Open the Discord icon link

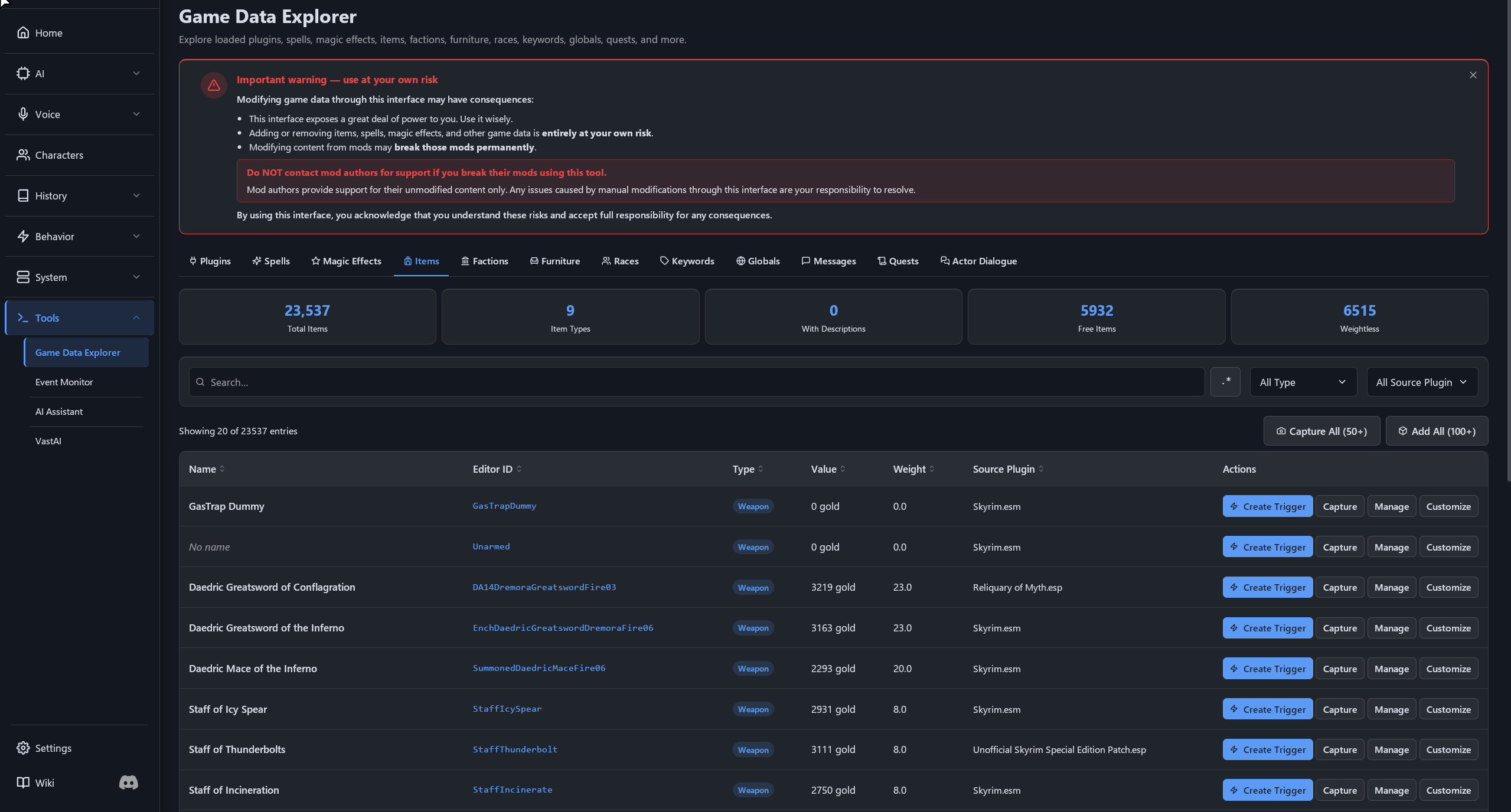pyautogui.click(x=129, y=782)
